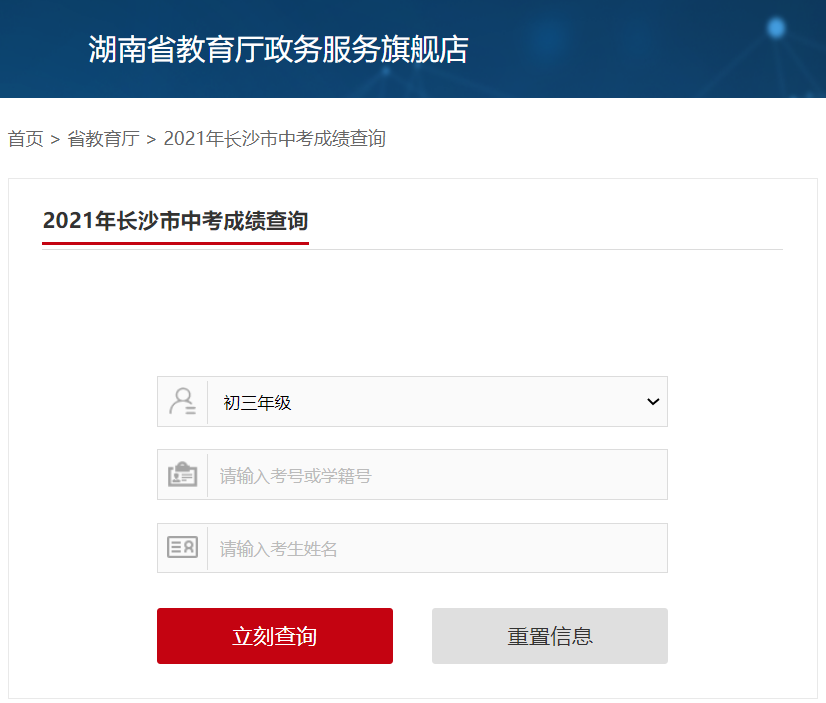
Task: Click the ID badge icon beside exam number field
Action: 182,474
